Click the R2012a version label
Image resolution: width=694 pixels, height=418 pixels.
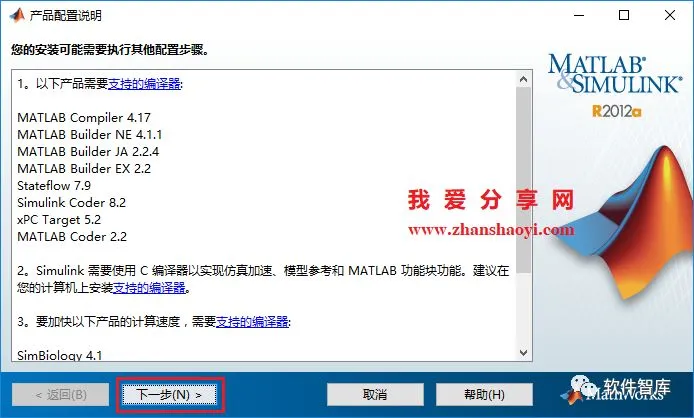[617, 111]
